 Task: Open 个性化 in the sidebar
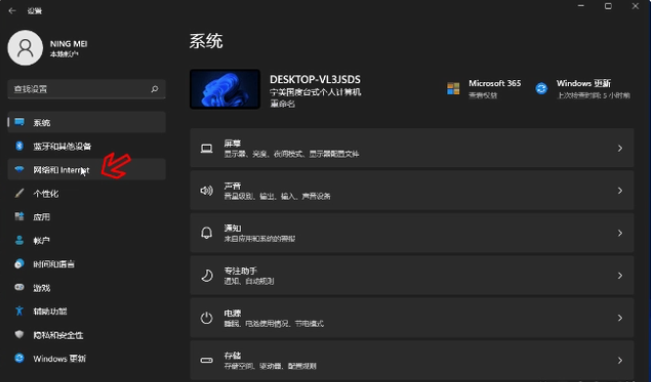pos(87,193)
